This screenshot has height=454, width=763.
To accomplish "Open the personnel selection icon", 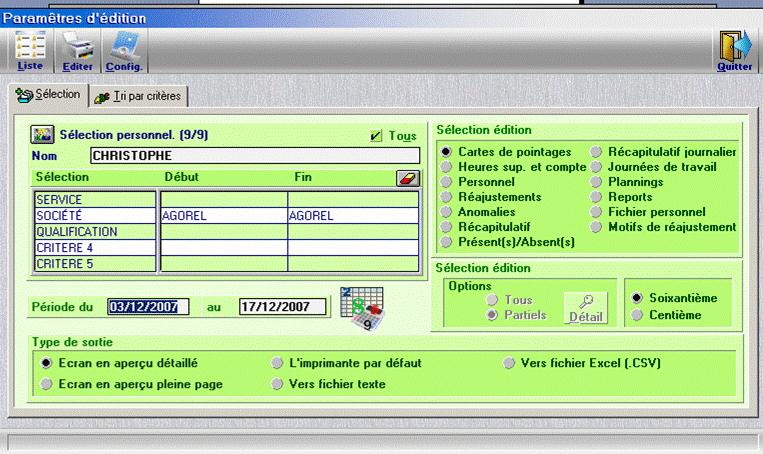I will point(42,134).
